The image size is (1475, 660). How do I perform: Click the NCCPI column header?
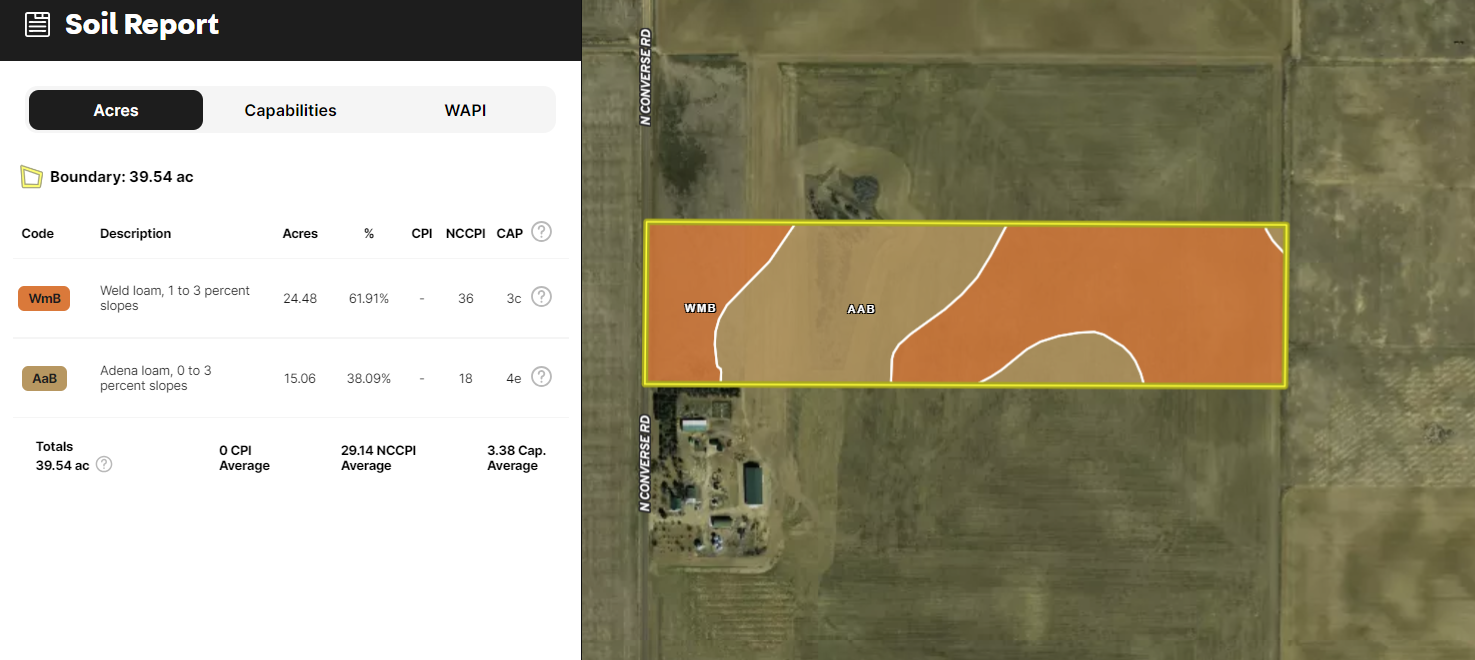click(465, 233)
